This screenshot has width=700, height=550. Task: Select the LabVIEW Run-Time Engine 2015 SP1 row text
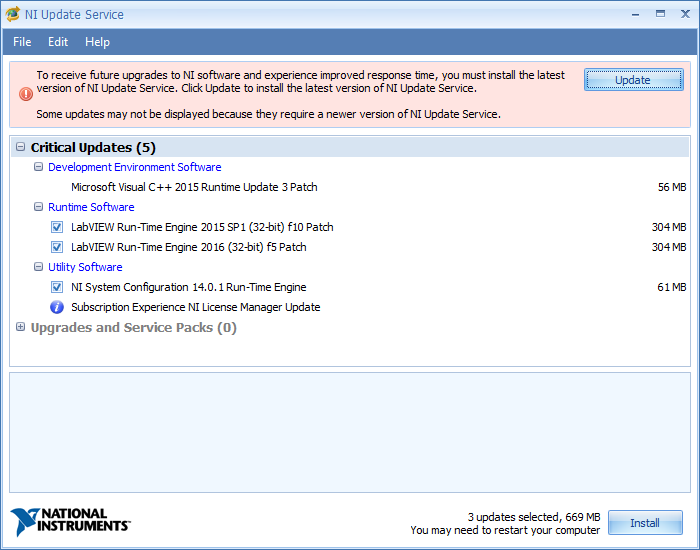[202, 227]
